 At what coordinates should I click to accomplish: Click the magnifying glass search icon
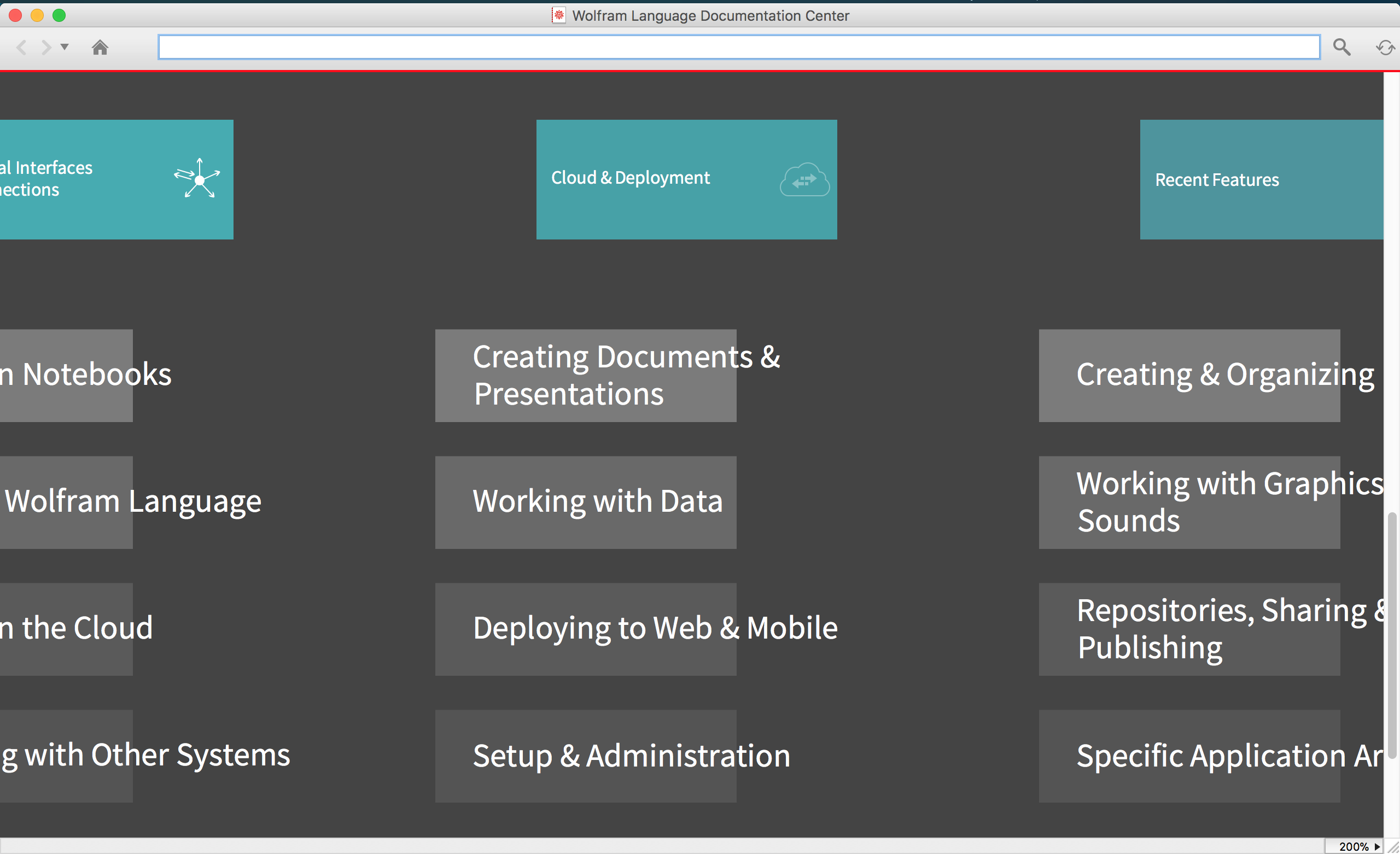1342,47
